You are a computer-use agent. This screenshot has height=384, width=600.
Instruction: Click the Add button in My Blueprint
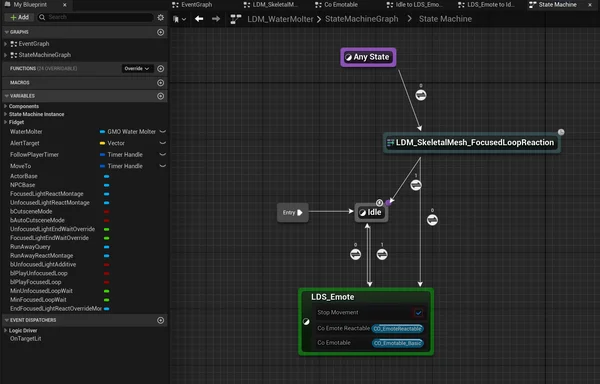tap(19, 17)
